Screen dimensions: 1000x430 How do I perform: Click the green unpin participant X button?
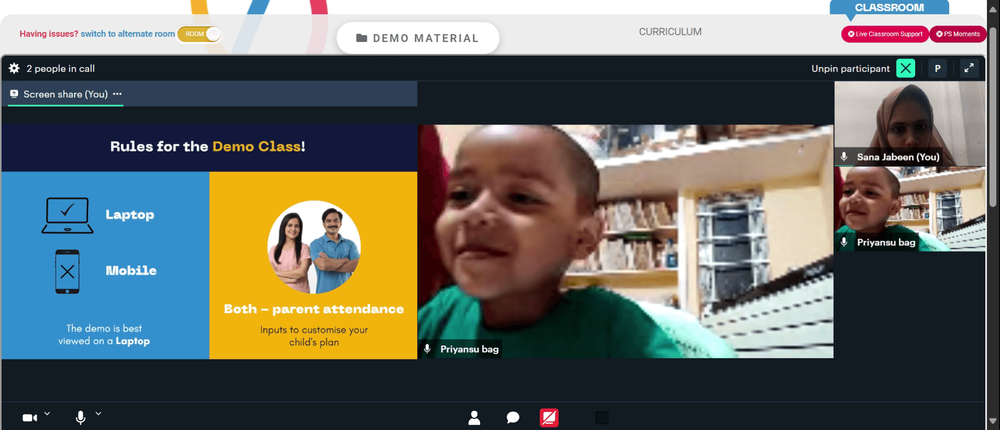(906, 68)
